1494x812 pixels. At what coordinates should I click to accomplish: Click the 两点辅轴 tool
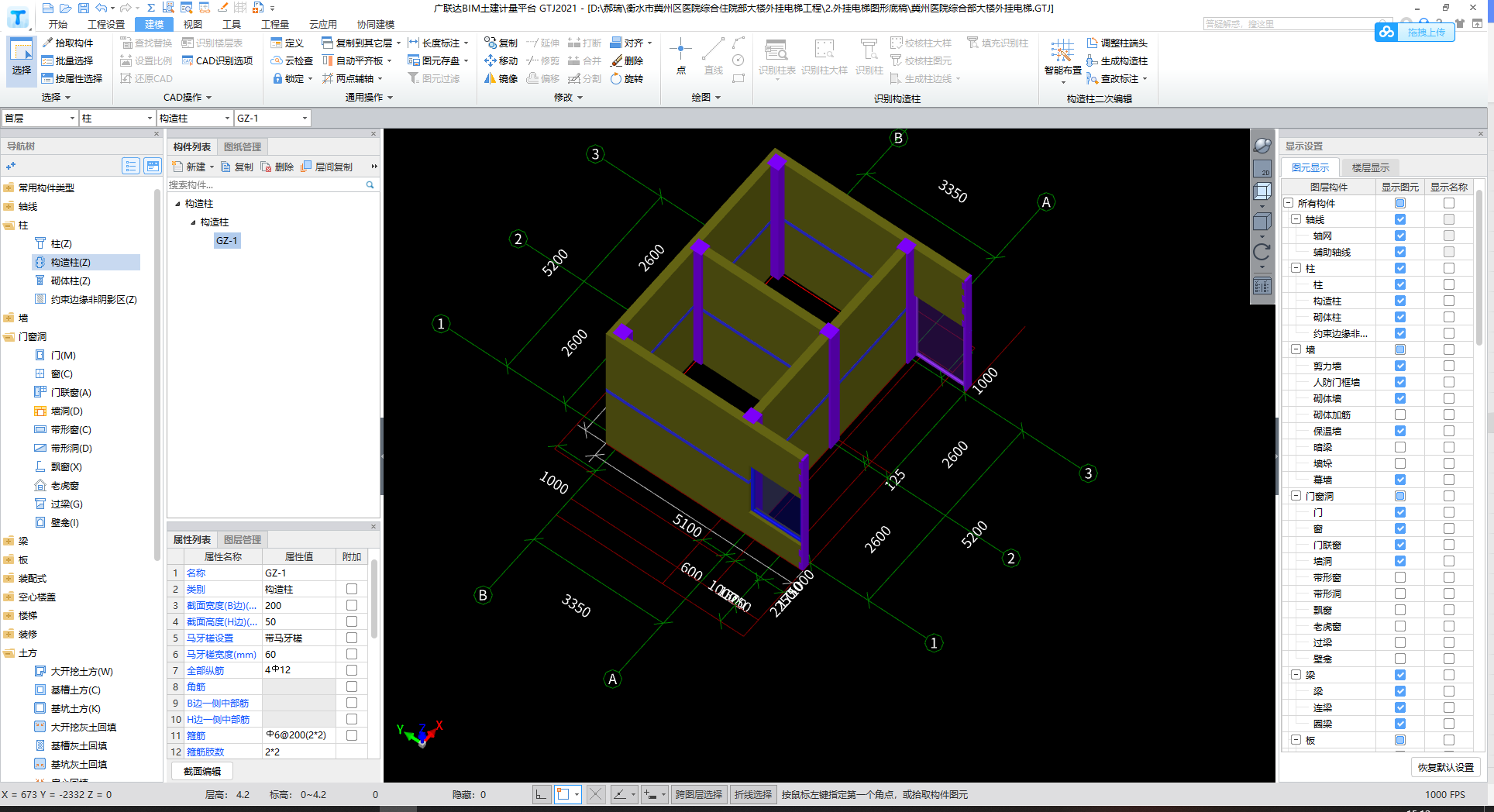coord(352,78)
